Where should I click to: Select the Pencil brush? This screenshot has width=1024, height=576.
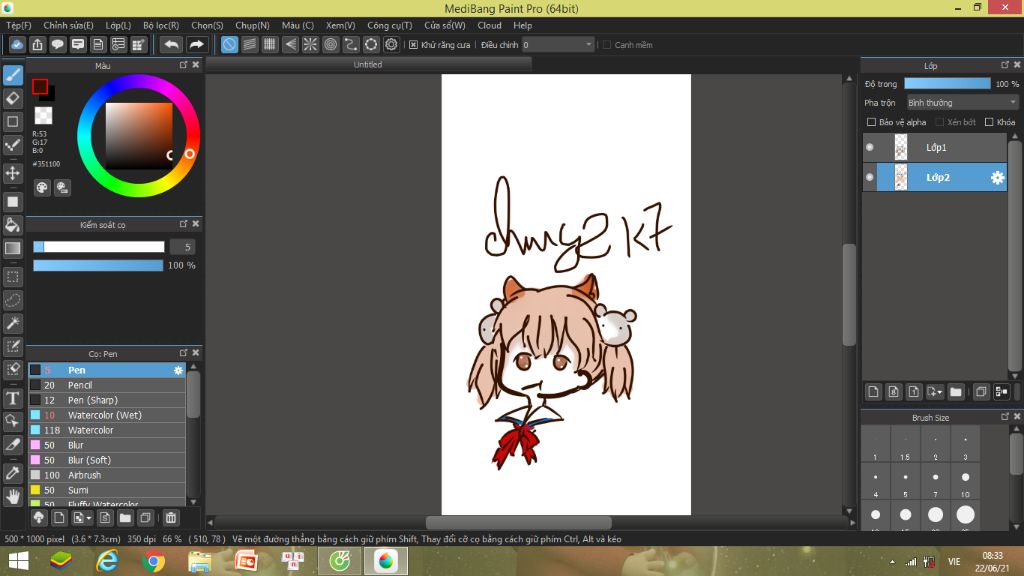[107, 385]
